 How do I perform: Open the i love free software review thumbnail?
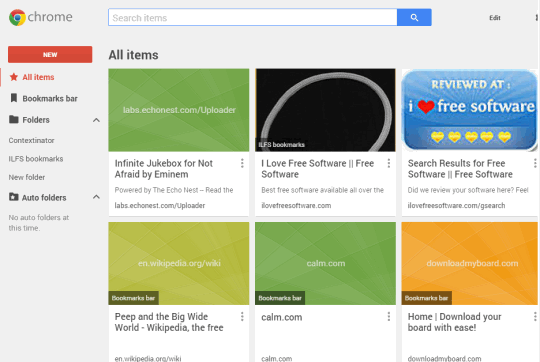(x=469, y=110)
